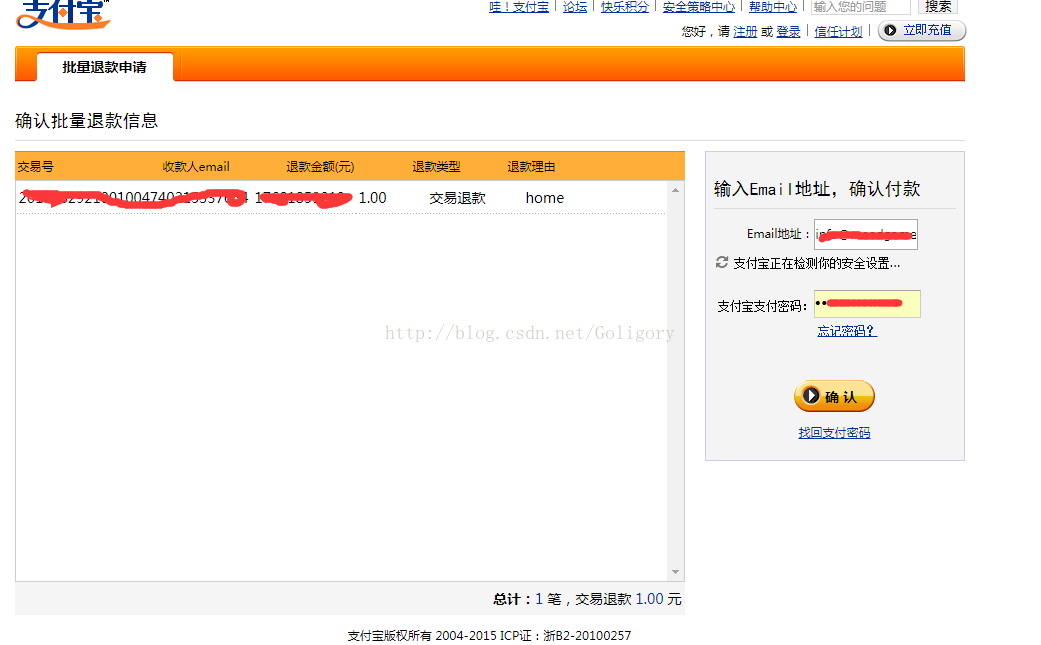Open the 安全策略中心 link

click(x=698, y=7)
